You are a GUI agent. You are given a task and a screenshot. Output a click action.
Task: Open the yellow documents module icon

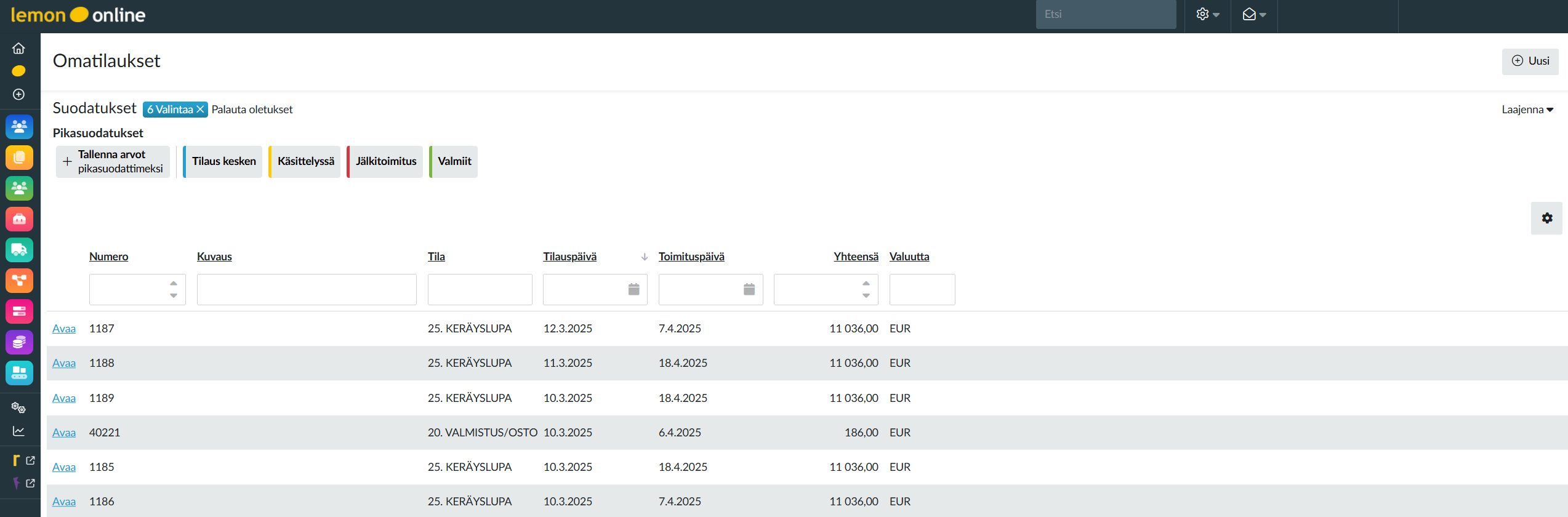19,158
